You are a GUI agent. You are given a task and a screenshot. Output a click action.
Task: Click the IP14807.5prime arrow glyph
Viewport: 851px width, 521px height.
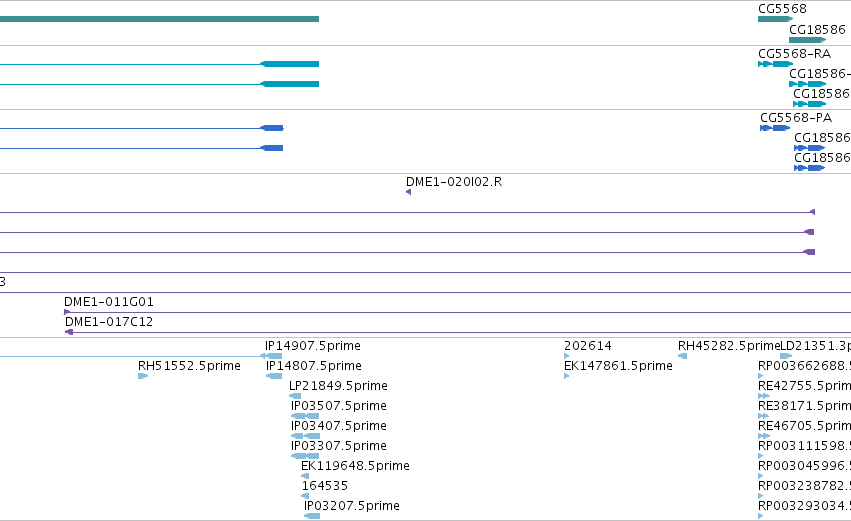pos(274,376)
